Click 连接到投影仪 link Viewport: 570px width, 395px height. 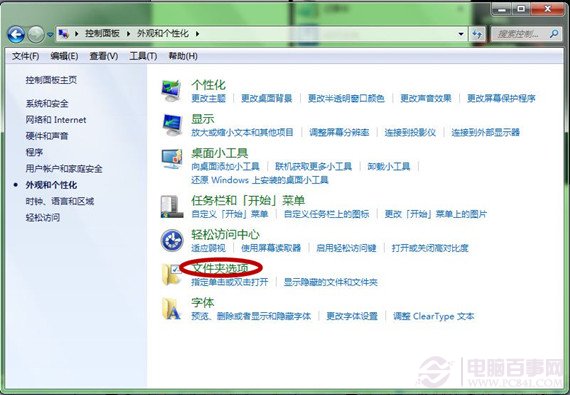click(410, 132)
